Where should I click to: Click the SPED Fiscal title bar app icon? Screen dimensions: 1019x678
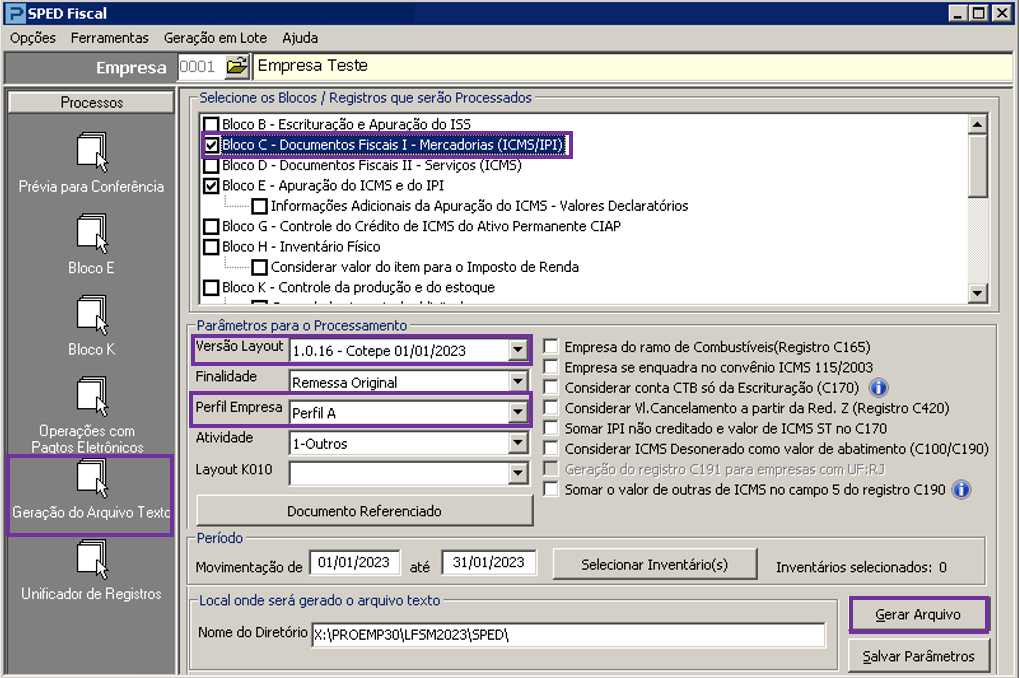tap(14, 13)
